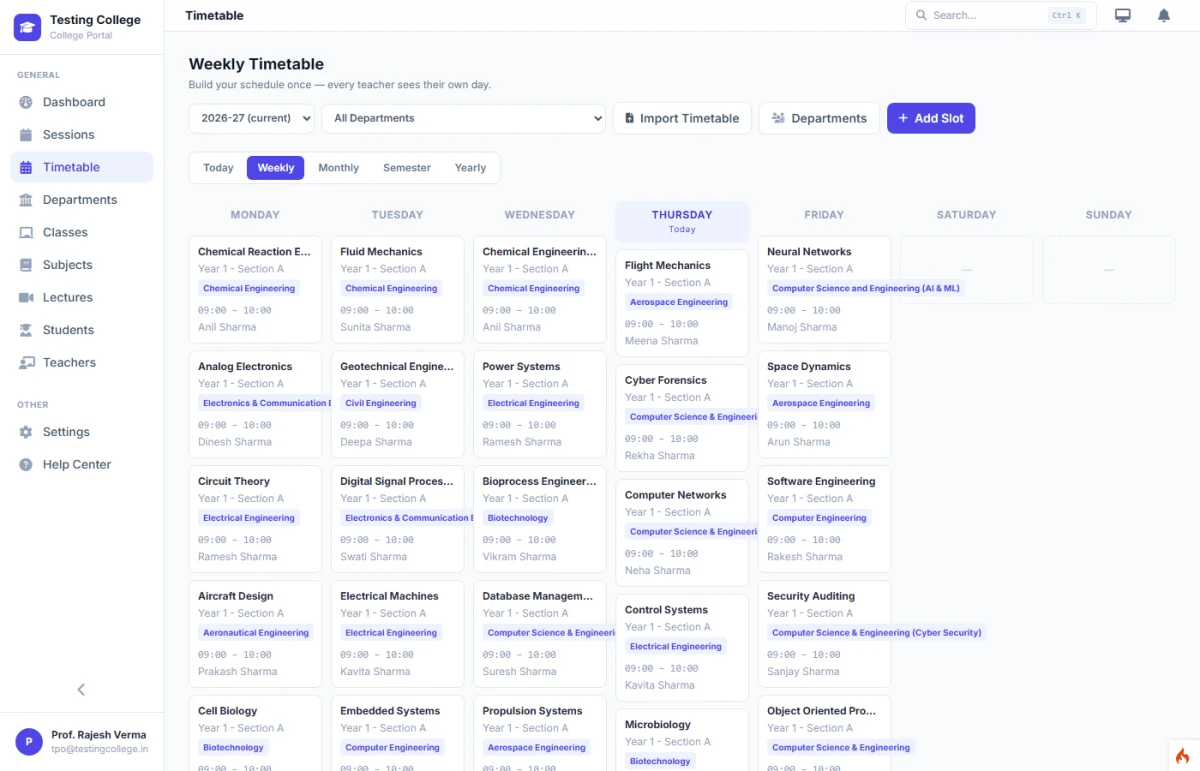Switch to the Today view tab
Image resolution: width=1200 pixels, height=771 pixels.
(218, 168)
